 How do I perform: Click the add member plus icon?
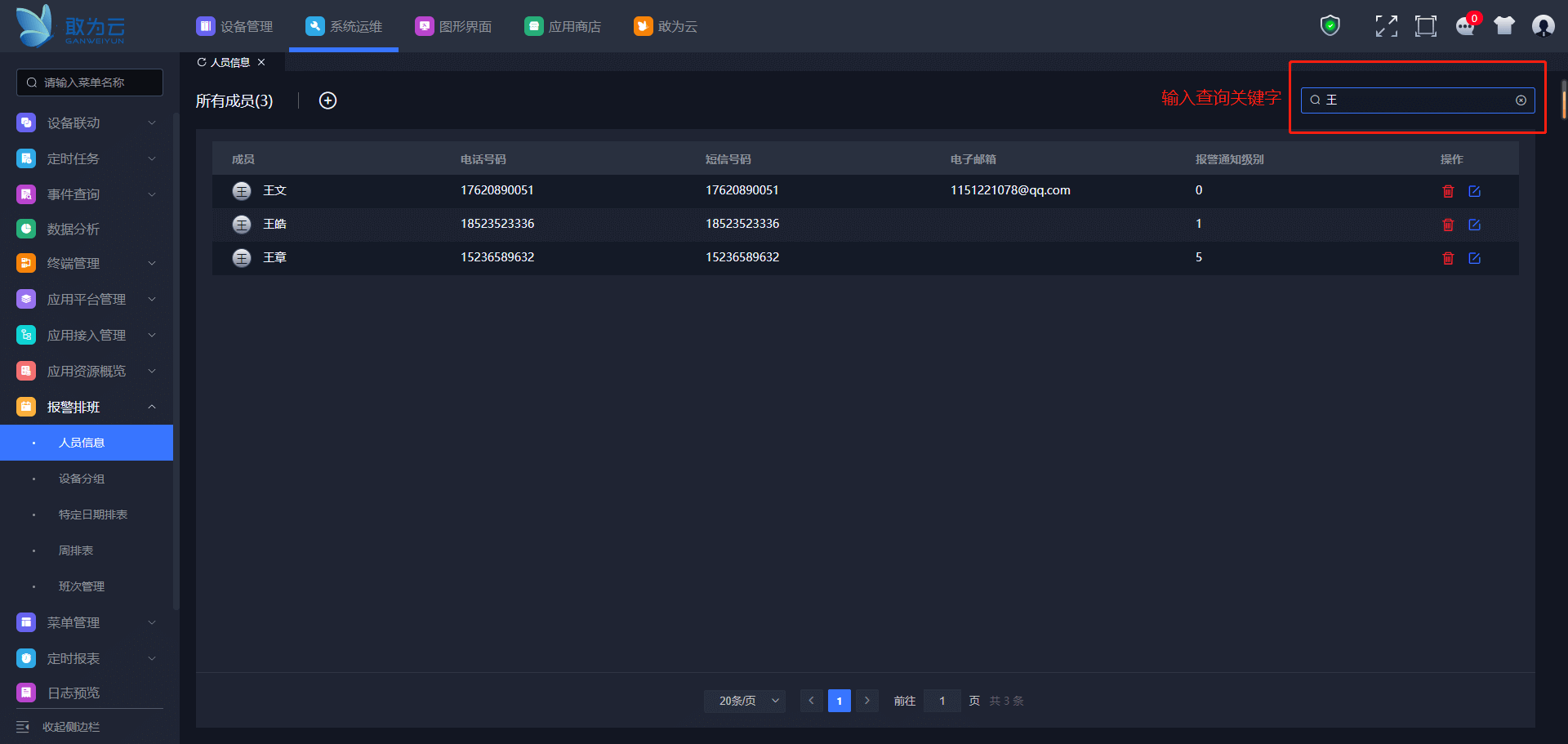pos(327,100)
